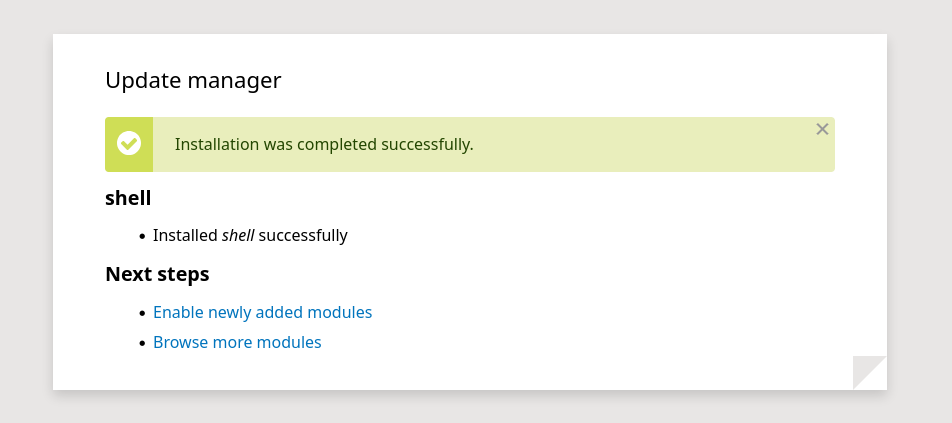Click the italic shell word in list
This screenshot has height=423, width=952.
pyautogui.click(x=238, y=235)
